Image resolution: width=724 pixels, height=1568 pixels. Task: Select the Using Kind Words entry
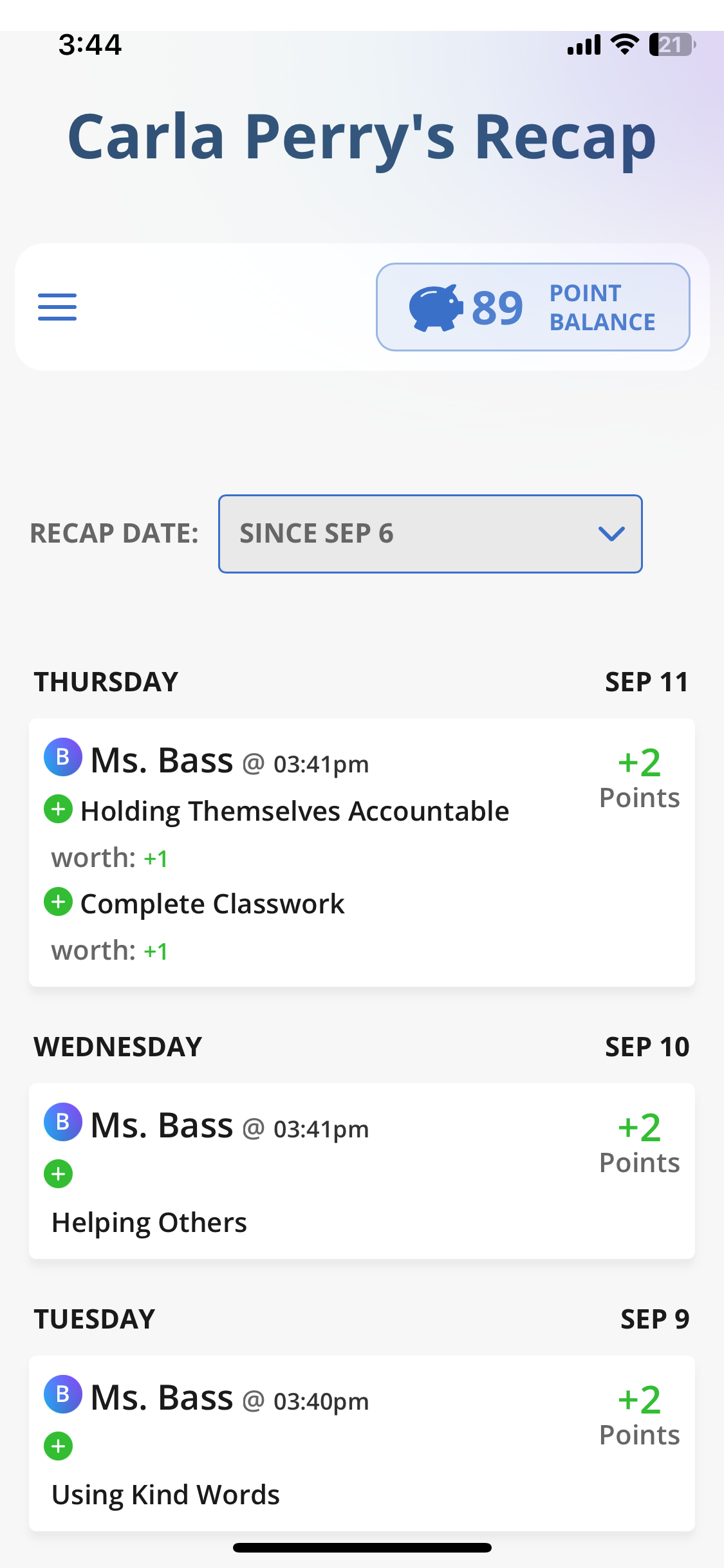[166, 1495]
